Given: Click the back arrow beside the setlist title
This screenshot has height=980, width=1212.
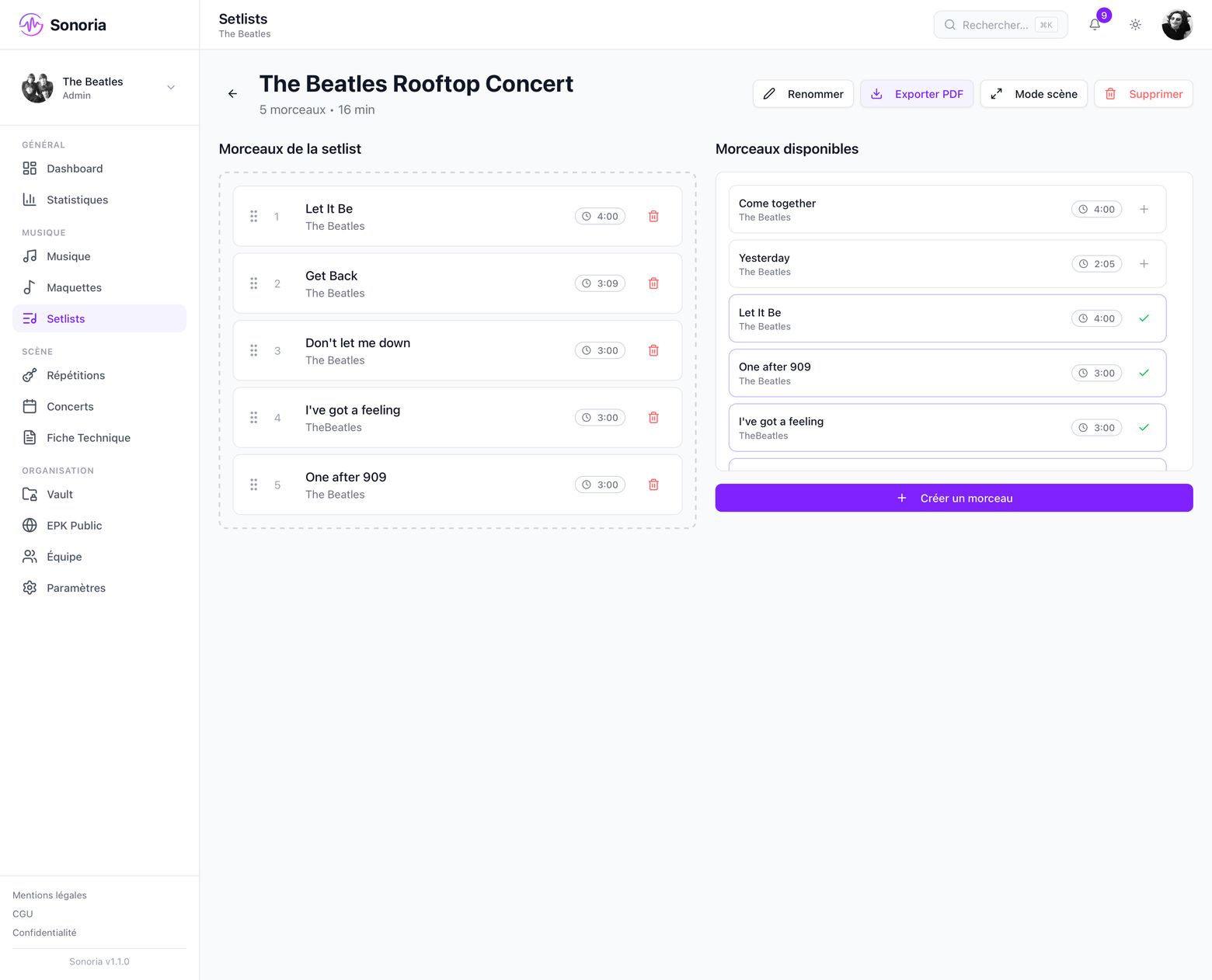Looking at the screenshot, I should 232,94.
